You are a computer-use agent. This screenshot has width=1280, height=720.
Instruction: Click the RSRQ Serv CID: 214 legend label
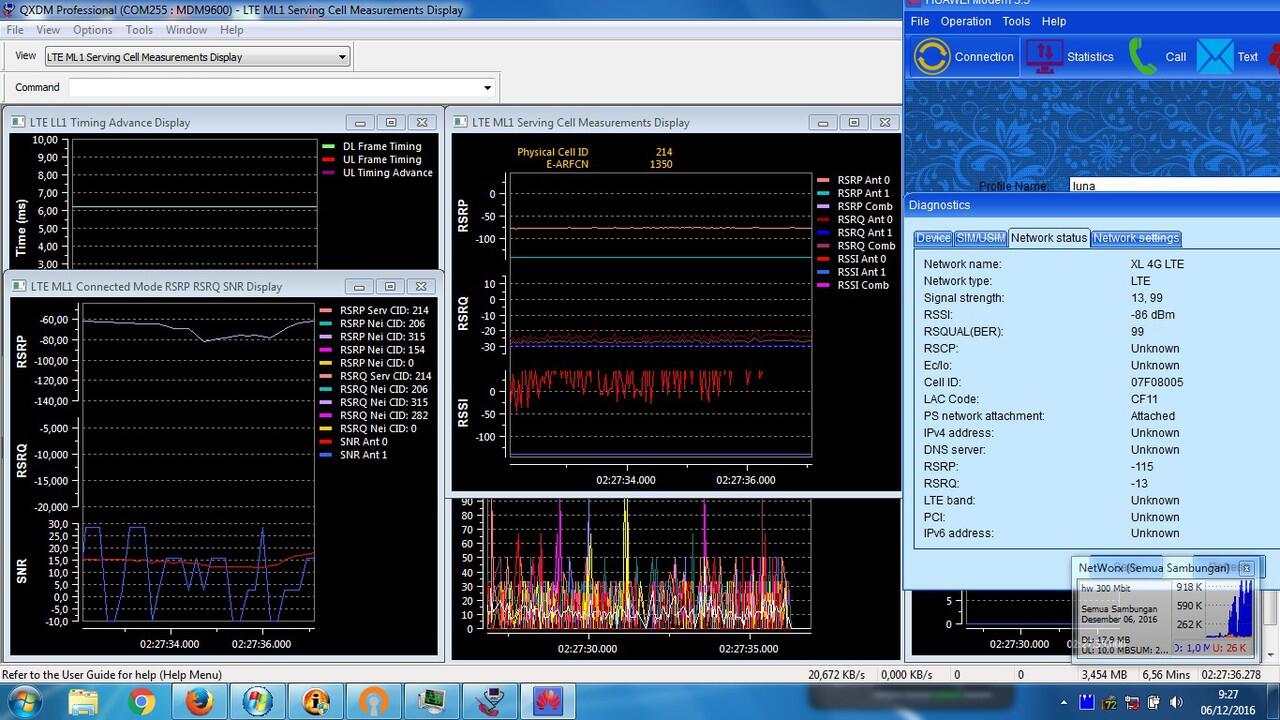(x=385, y=376)
